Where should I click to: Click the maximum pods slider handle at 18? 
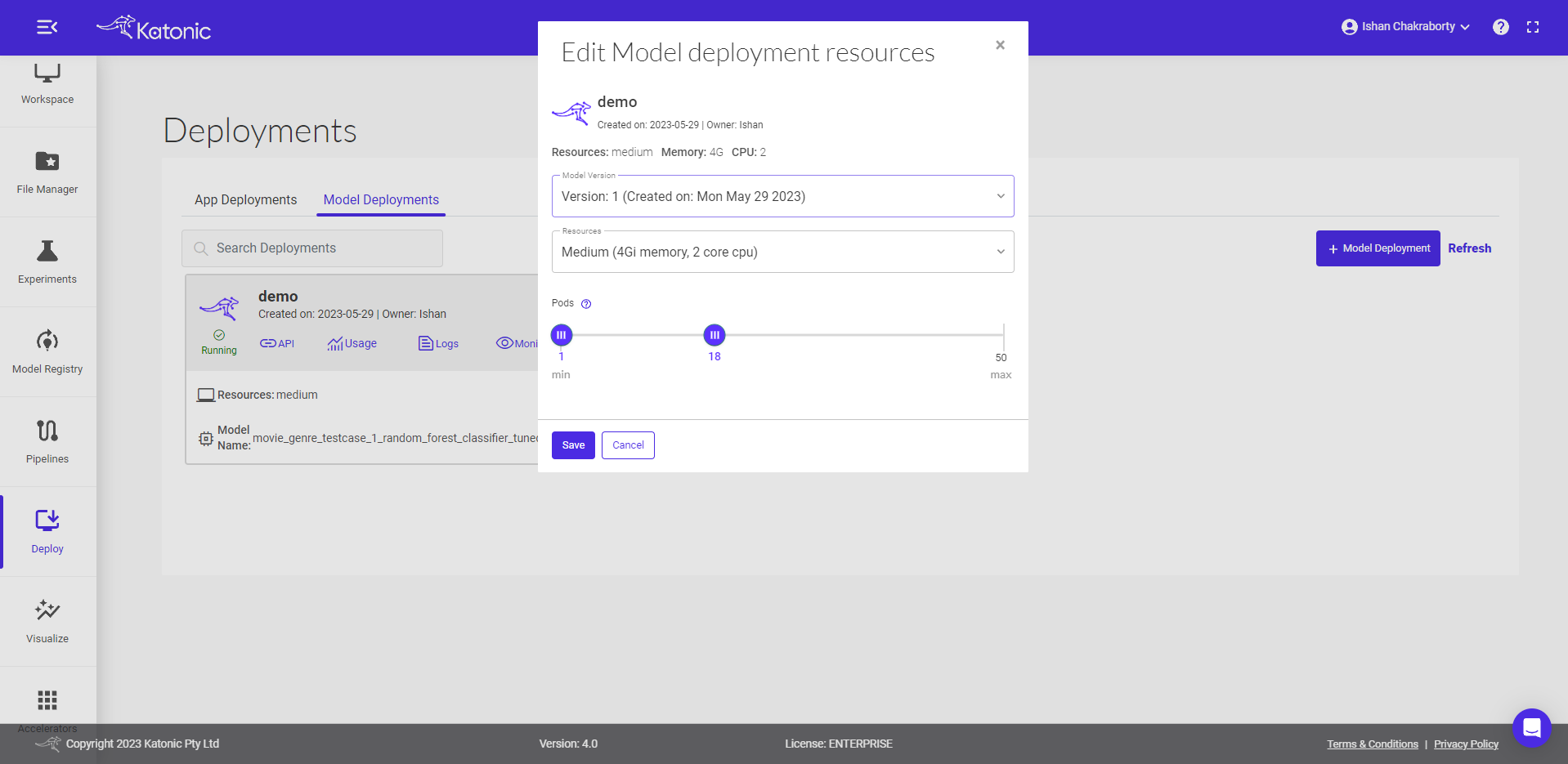pos(715,335)
